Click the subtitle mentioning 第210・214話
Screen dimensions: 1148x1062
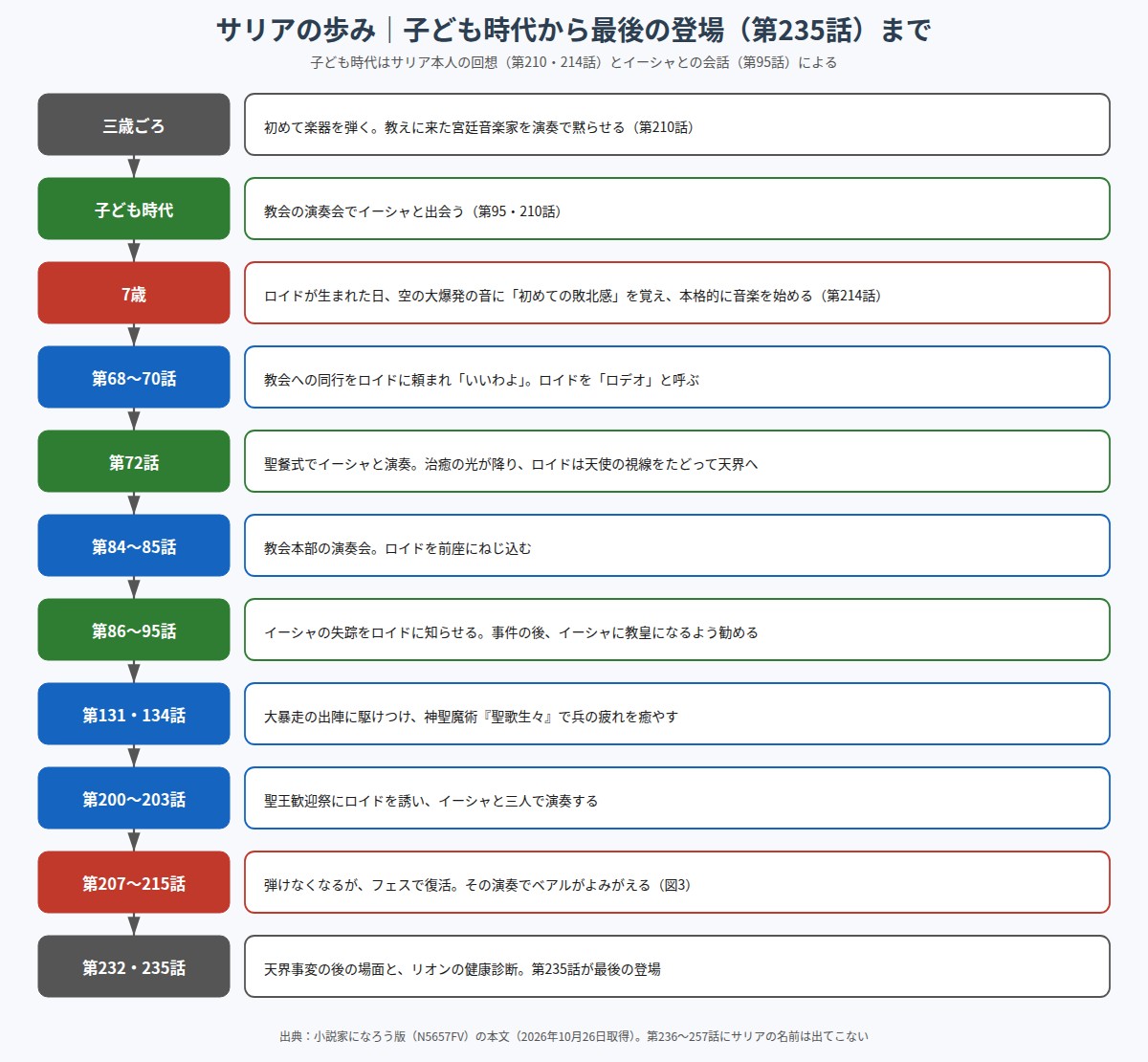click(x=574, y=62)
